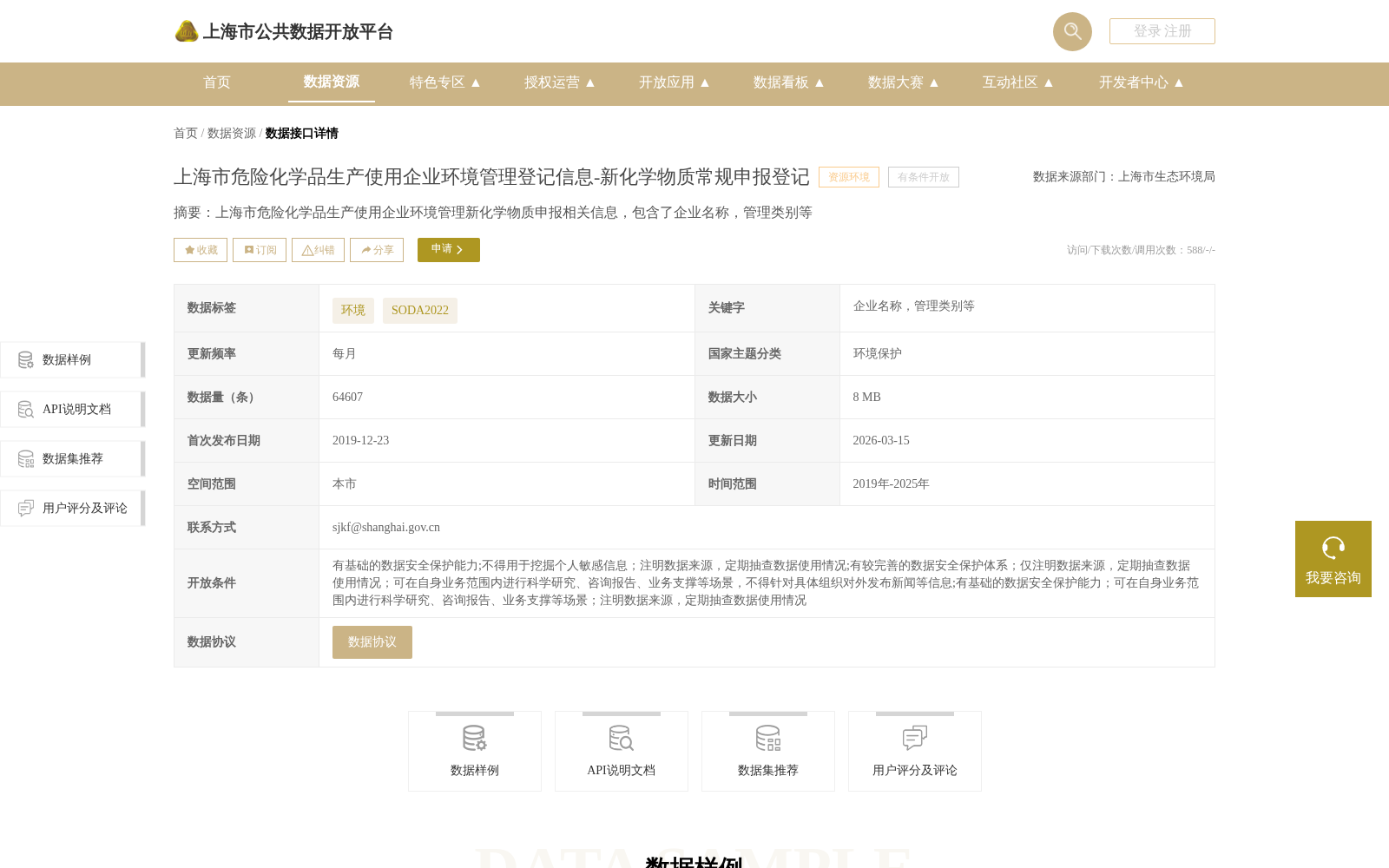Click the 数据接口详情 breadcrumb text
1389x868 pixels.
click(x=302, y=134)
